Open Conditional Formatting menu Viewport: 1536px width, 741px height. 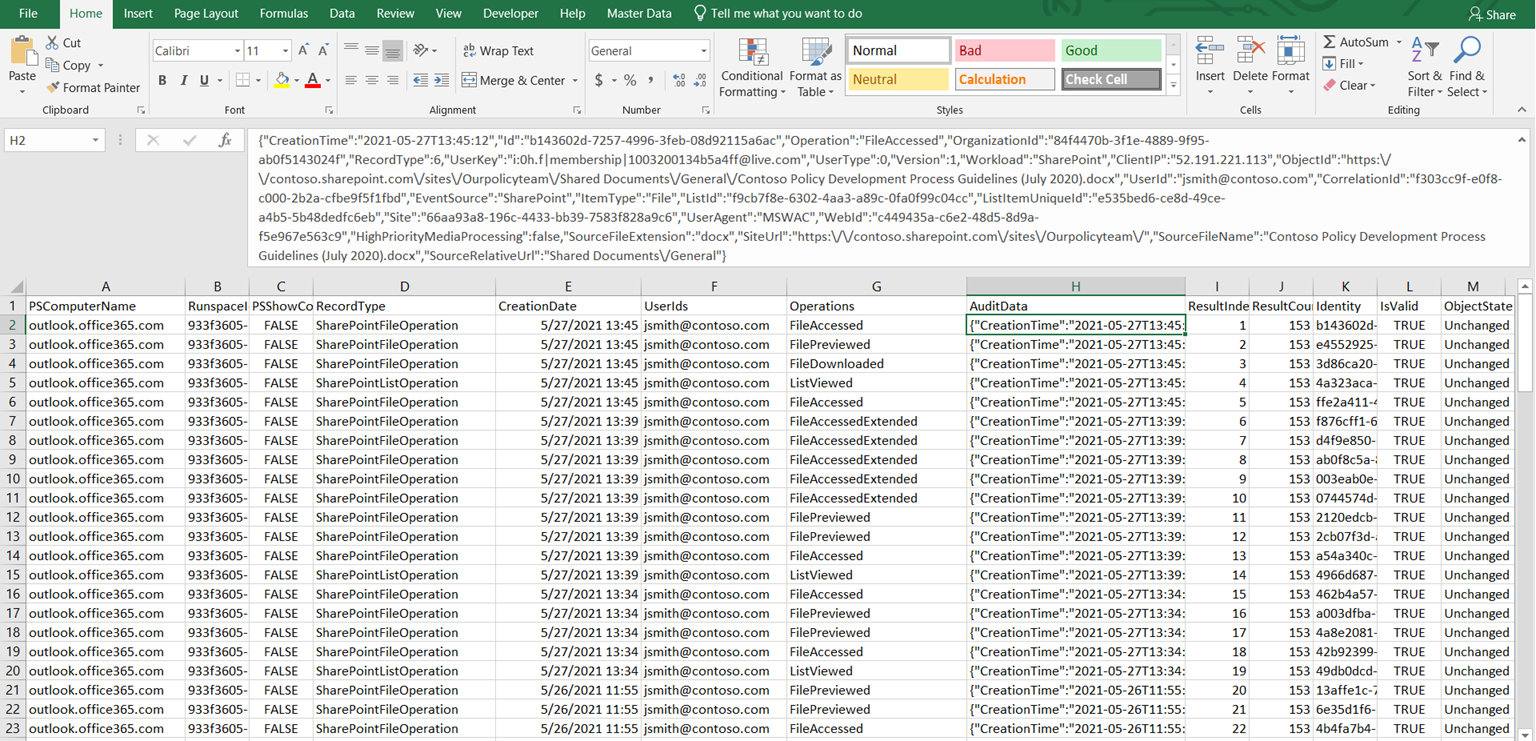click(x=752, y=68)
